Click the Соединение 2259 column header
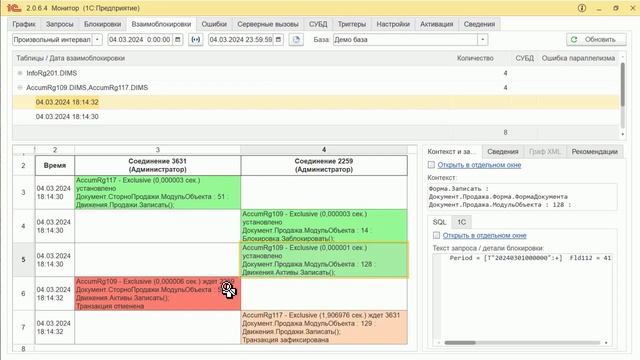 [x=324, y=165]
